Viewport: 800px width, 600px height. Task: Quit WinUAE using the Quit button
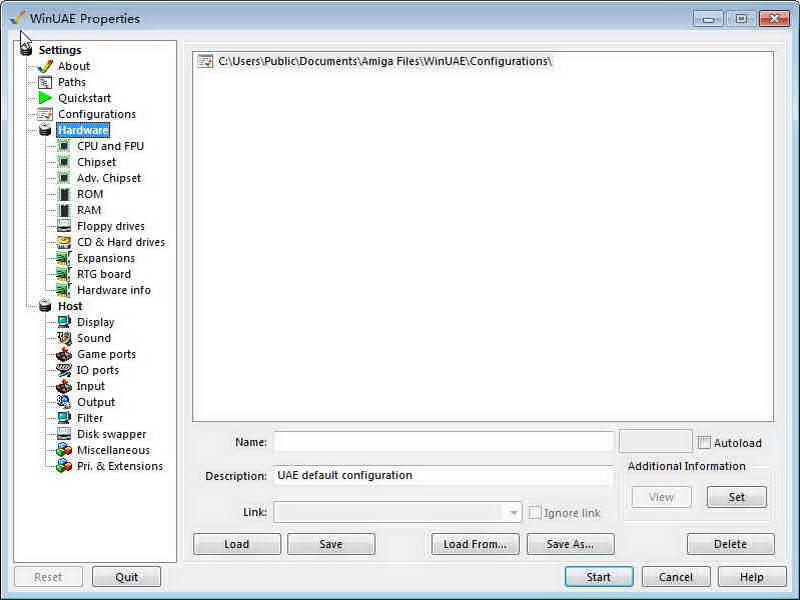pos(127,577)
